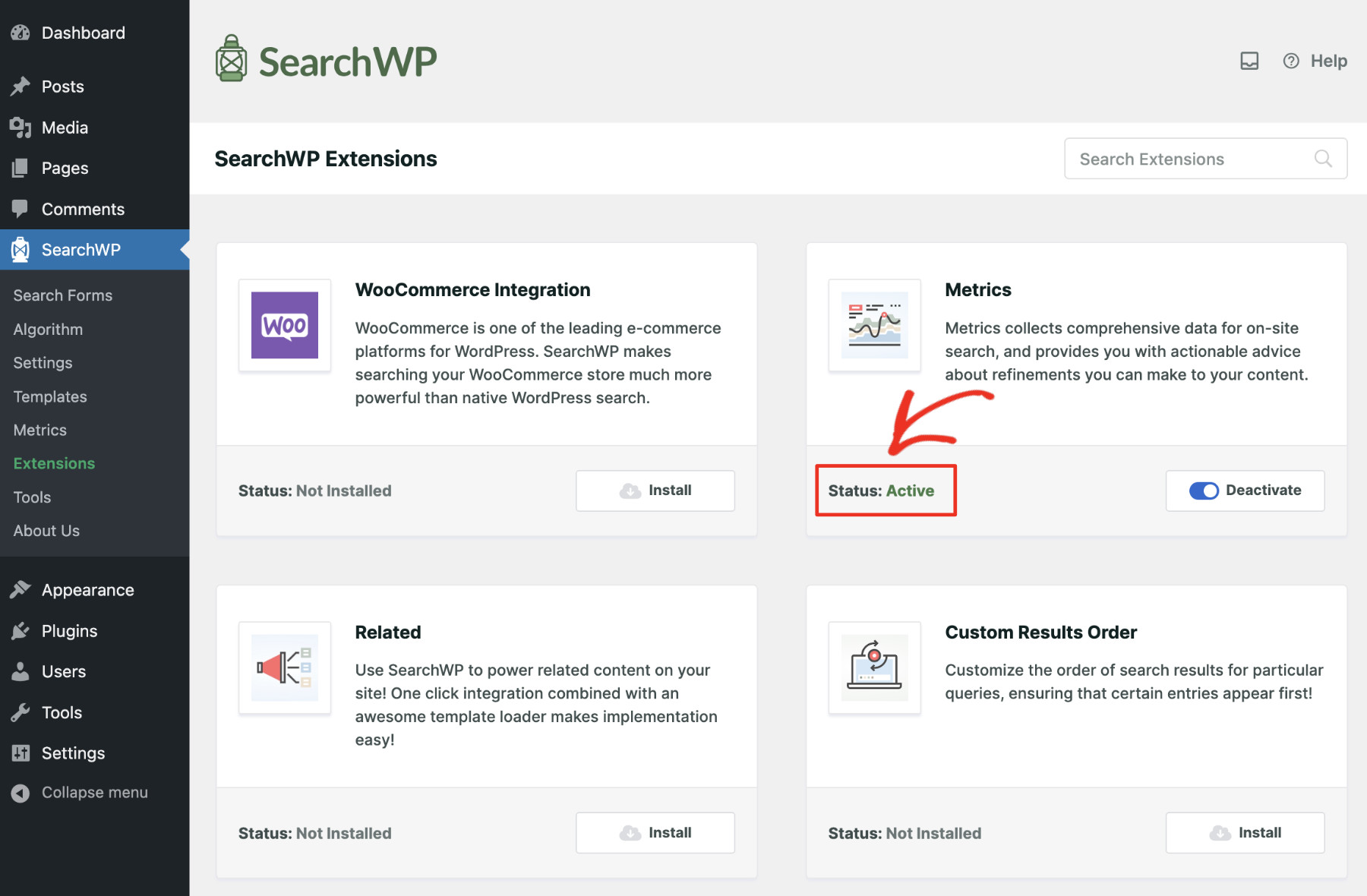Click the Posts pushpin icon
This screenshot has height=896, width=1367.
[21, 87]
